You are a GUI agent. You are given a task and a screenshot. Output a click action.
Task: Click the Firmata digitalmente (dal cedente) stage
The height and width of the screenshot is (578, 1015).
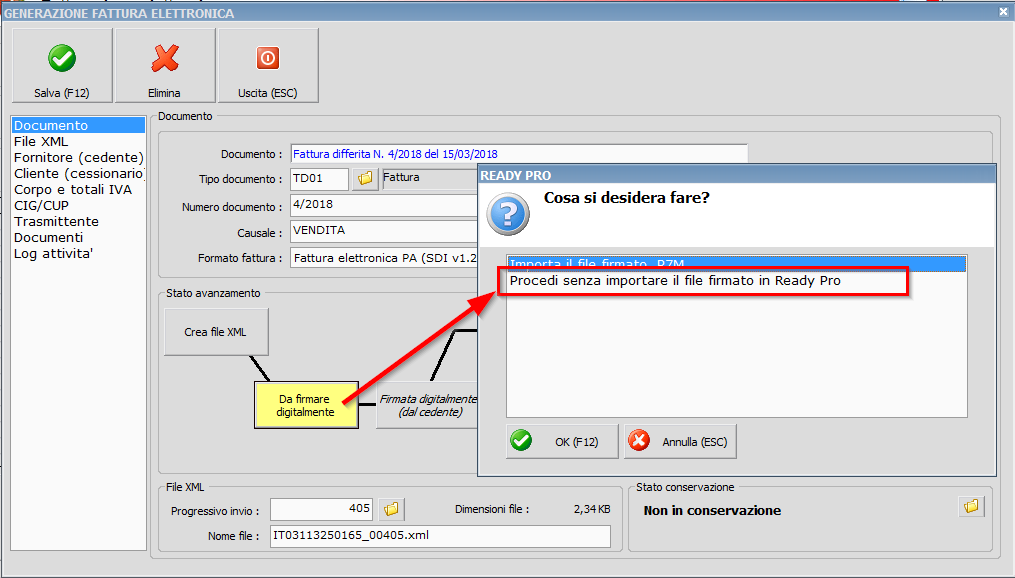427,405
